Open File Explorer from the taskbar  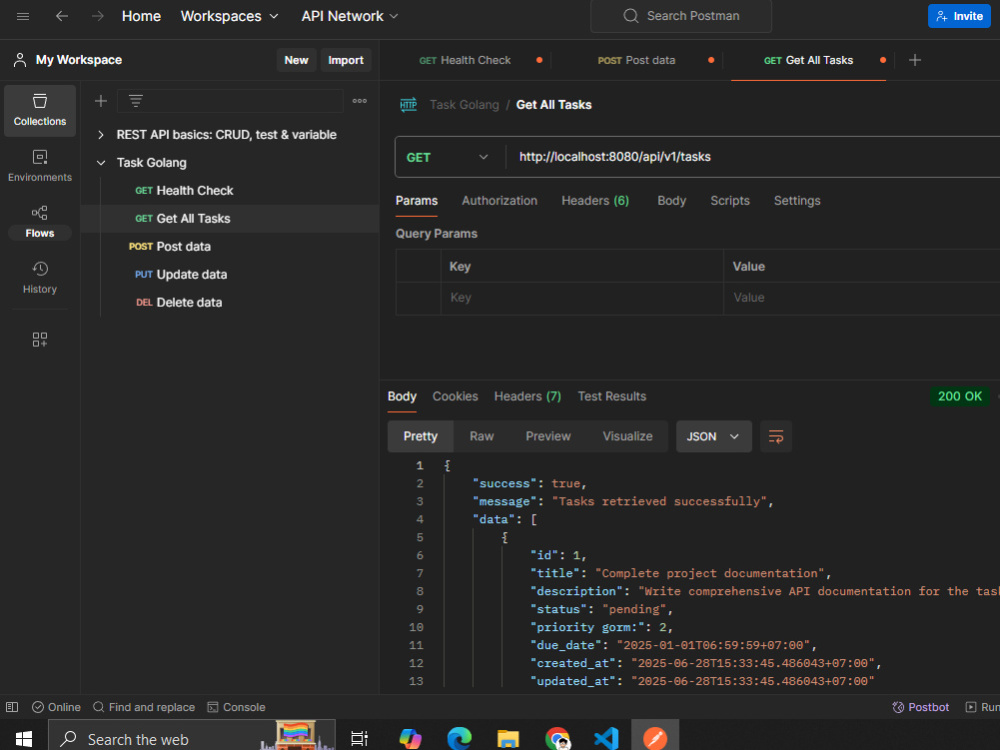click(508, 739)
